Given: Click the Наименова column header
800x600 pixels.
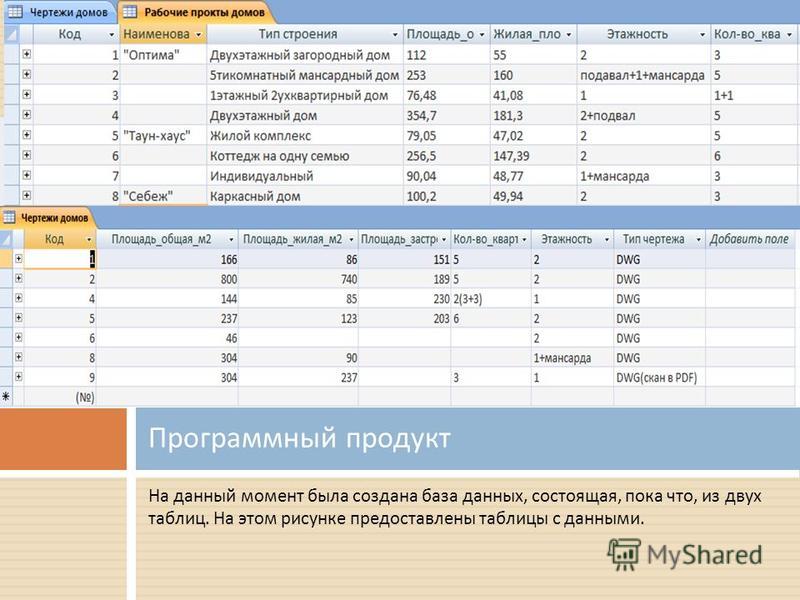Looking at the screenshot, I should click(163, 35).
